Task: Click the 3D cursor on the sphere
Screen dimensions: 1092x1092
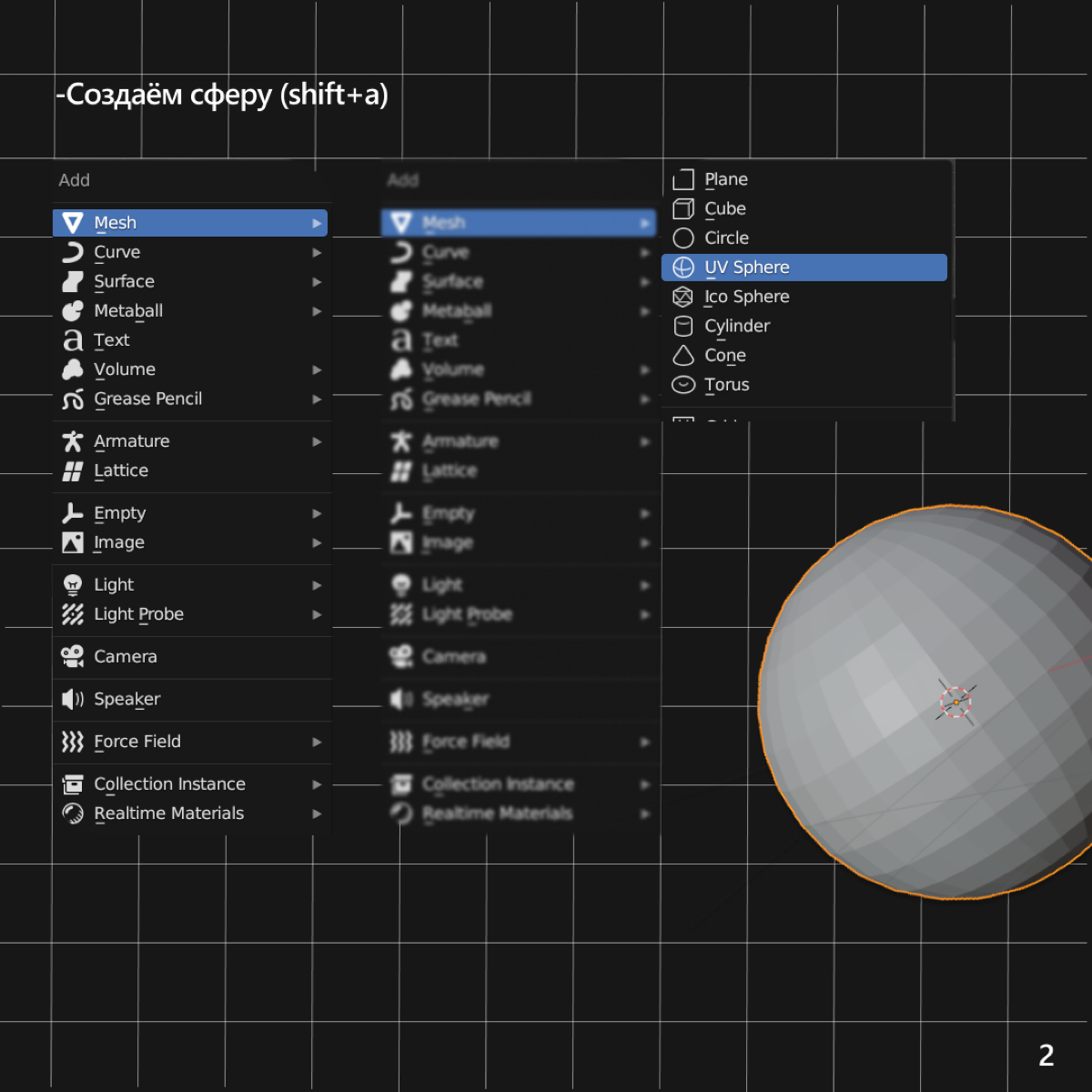Action: 955,702
